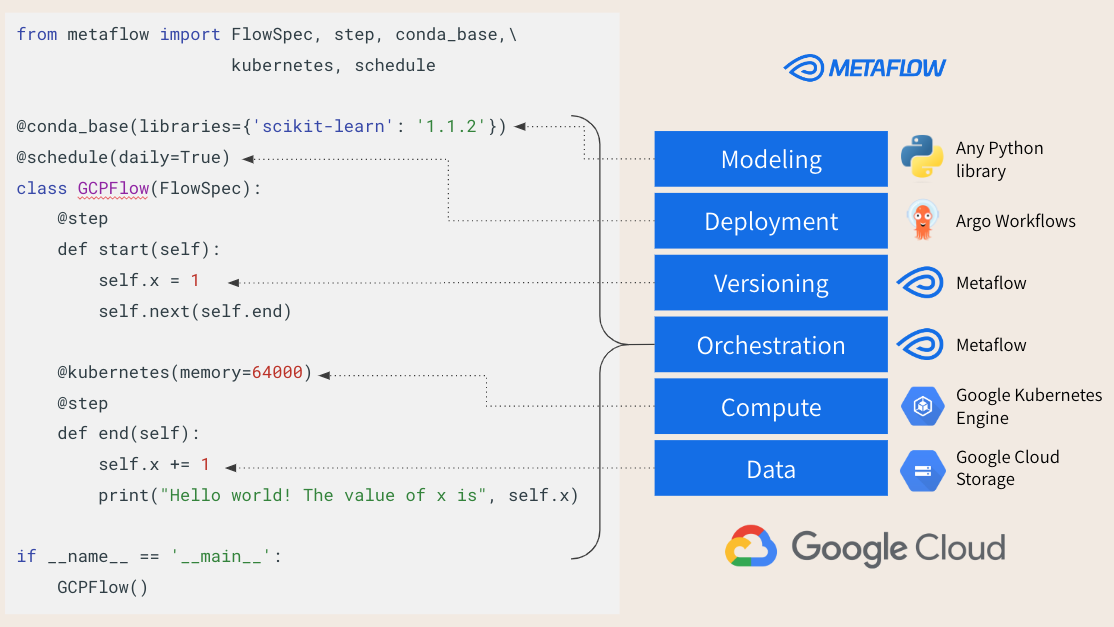
Task: Click the Argo Workflows label
Action: pos(1015,221)
